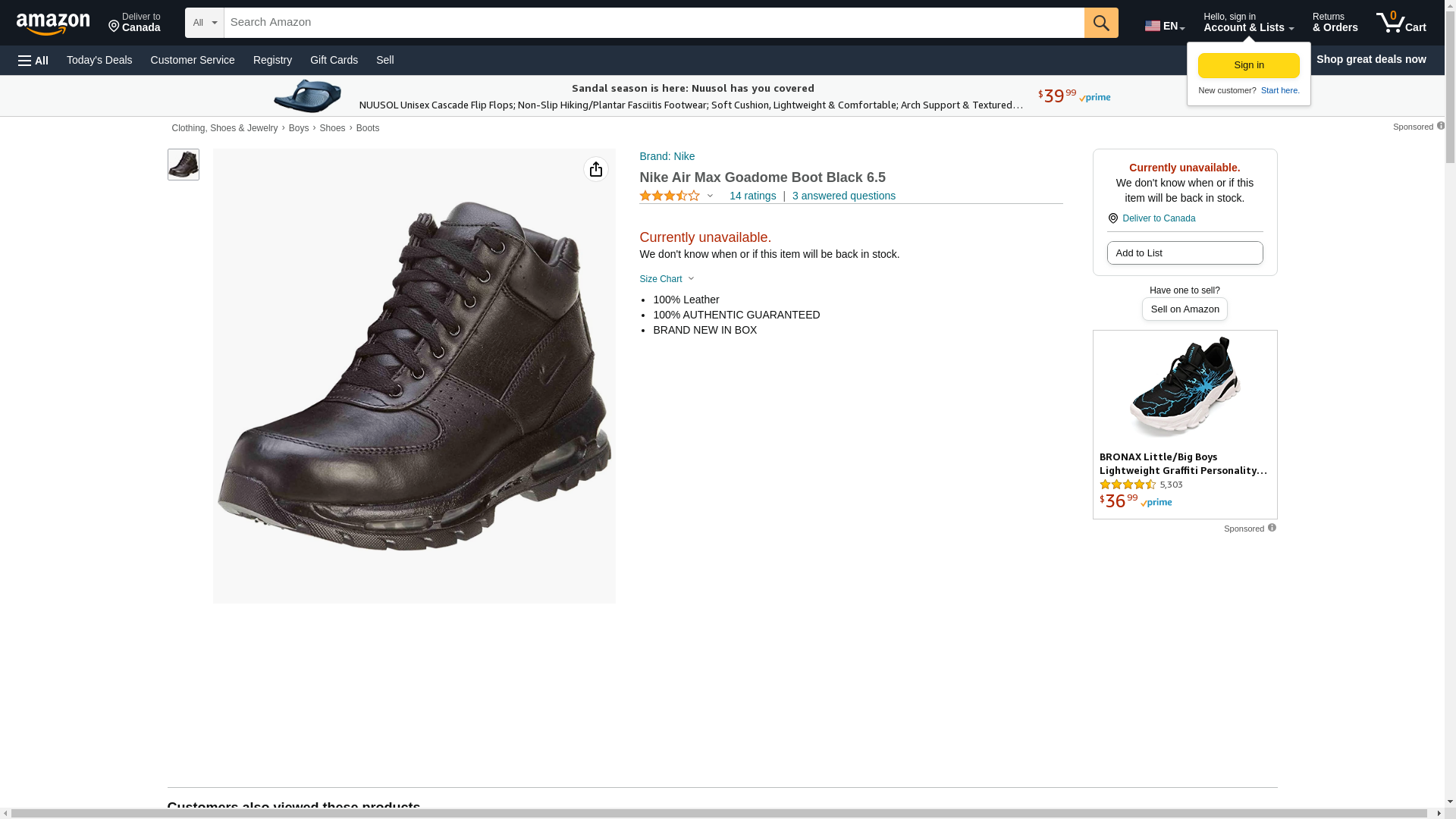
Task: Click the share icon on product image
Action: (595, 169)
